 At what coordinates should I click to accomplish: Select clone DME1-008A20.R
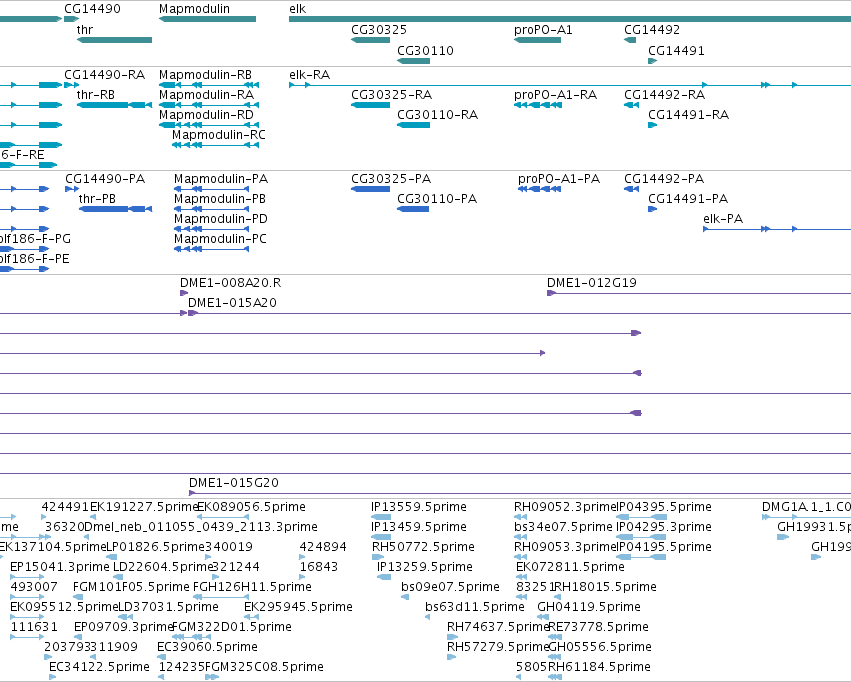[231, 283]
